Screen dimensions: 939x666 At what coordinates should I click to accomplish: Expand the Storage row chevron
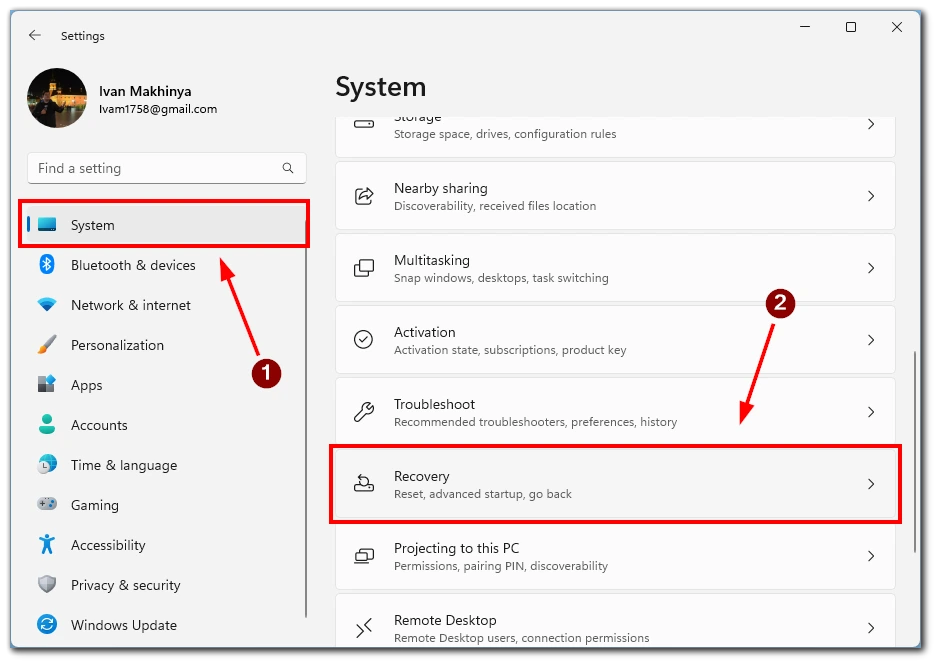point(871,124)
